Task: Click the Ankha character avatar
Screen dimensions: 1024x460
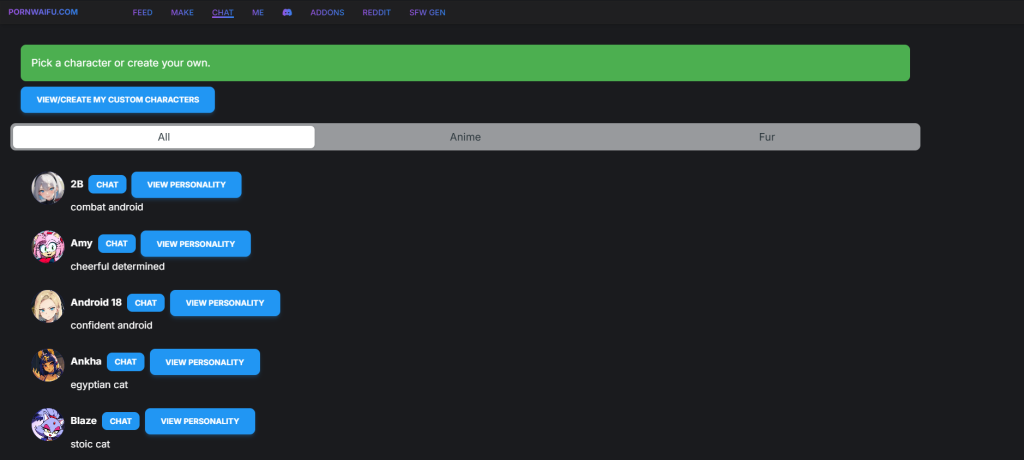Action: tap(48, 365)
